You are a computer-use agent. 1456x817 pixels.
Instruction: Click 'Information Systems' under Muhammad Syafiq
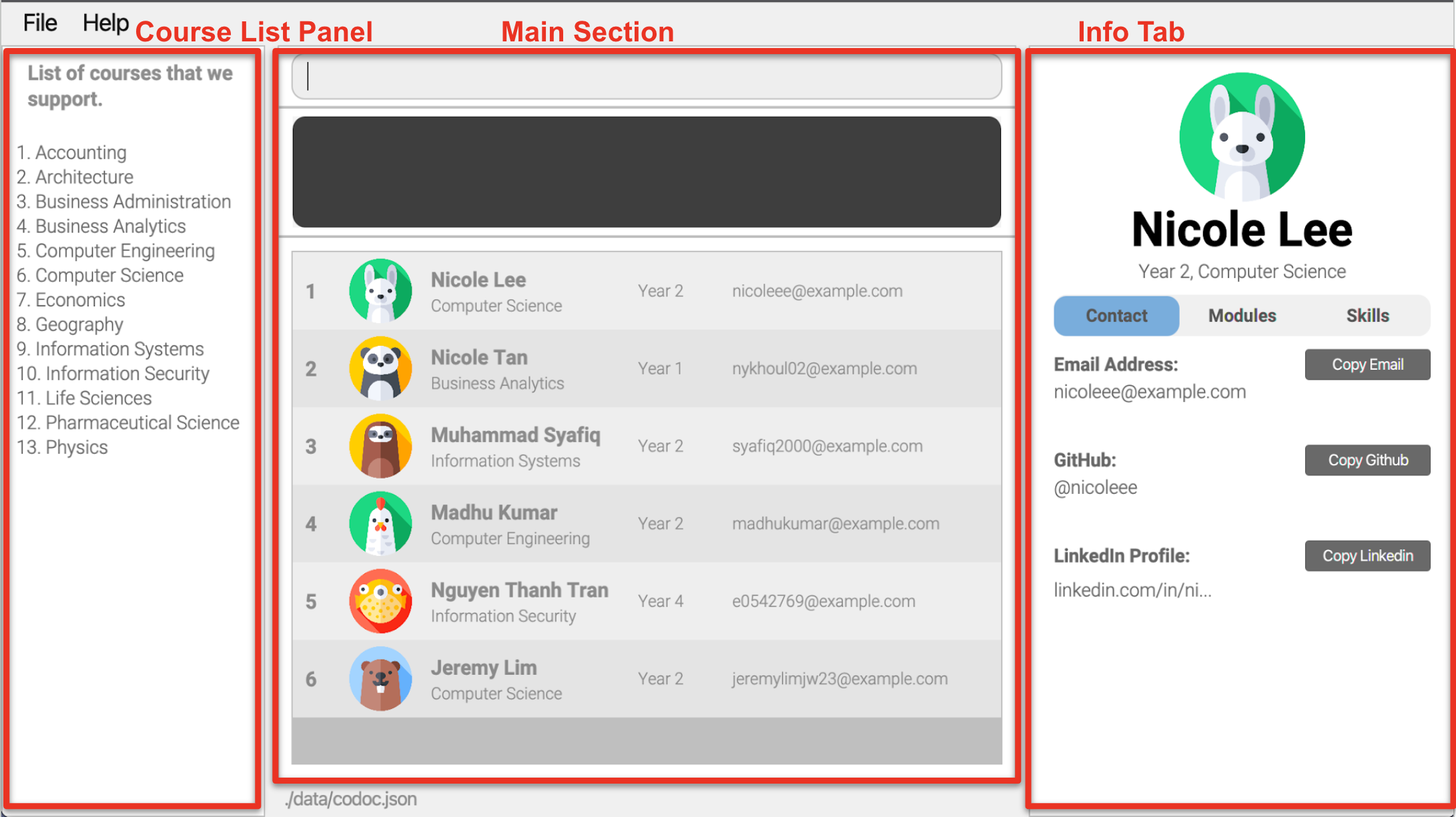click(505, 461)
